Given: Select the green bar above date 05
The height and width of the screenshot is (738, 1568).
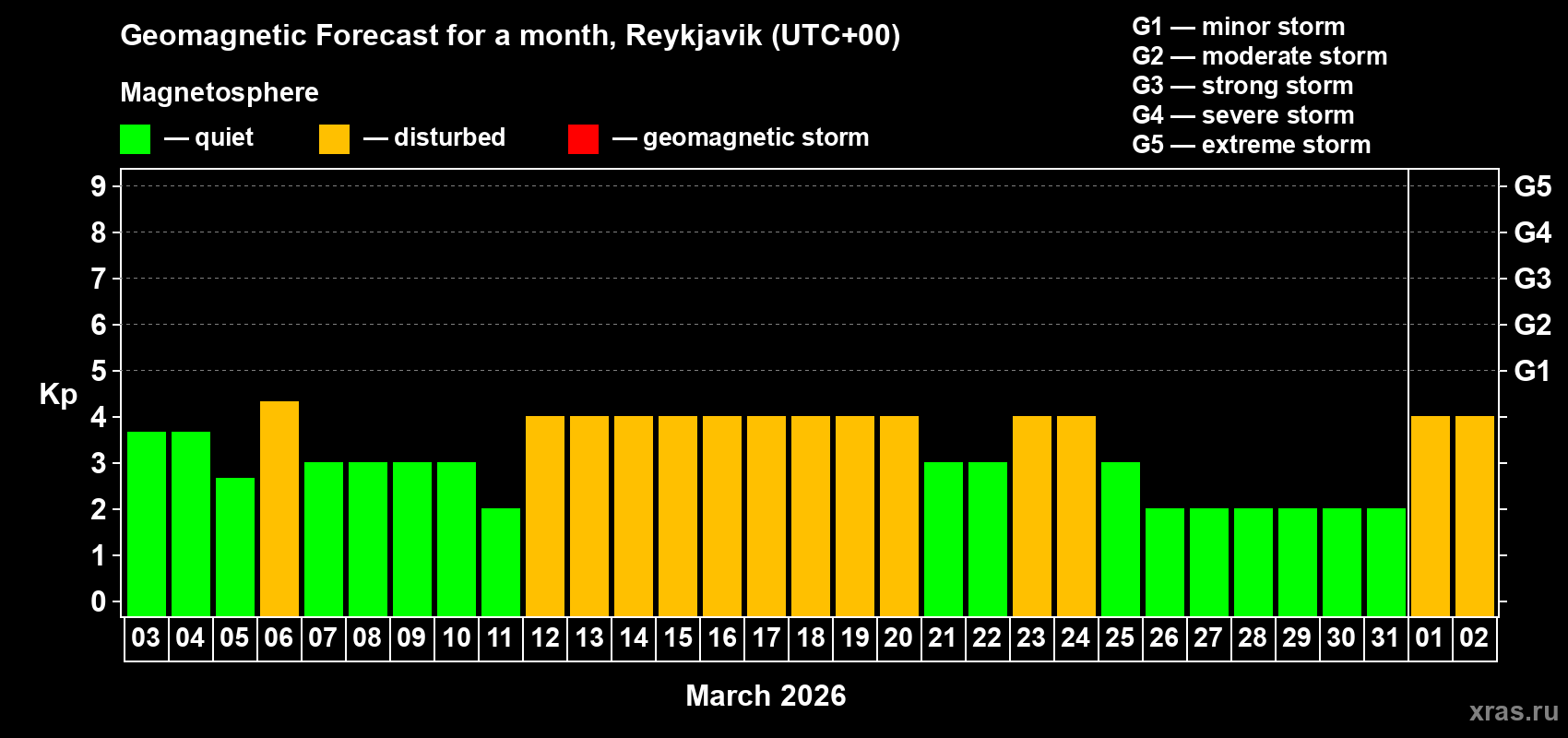Looking at the screenshot, I should coord(235,547).
